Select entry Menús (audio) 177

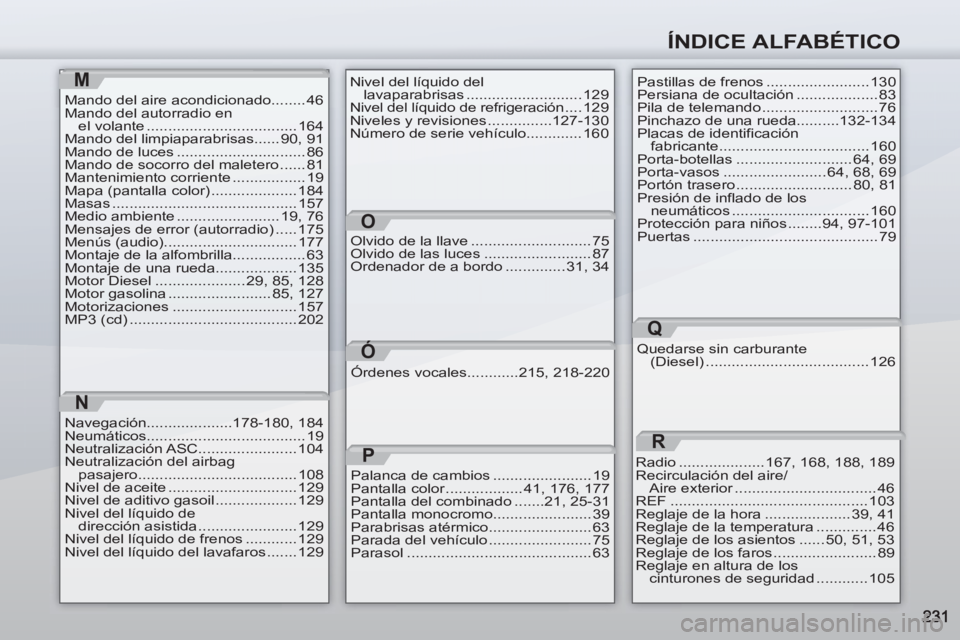pyautogui.click(x=194, y=243)
